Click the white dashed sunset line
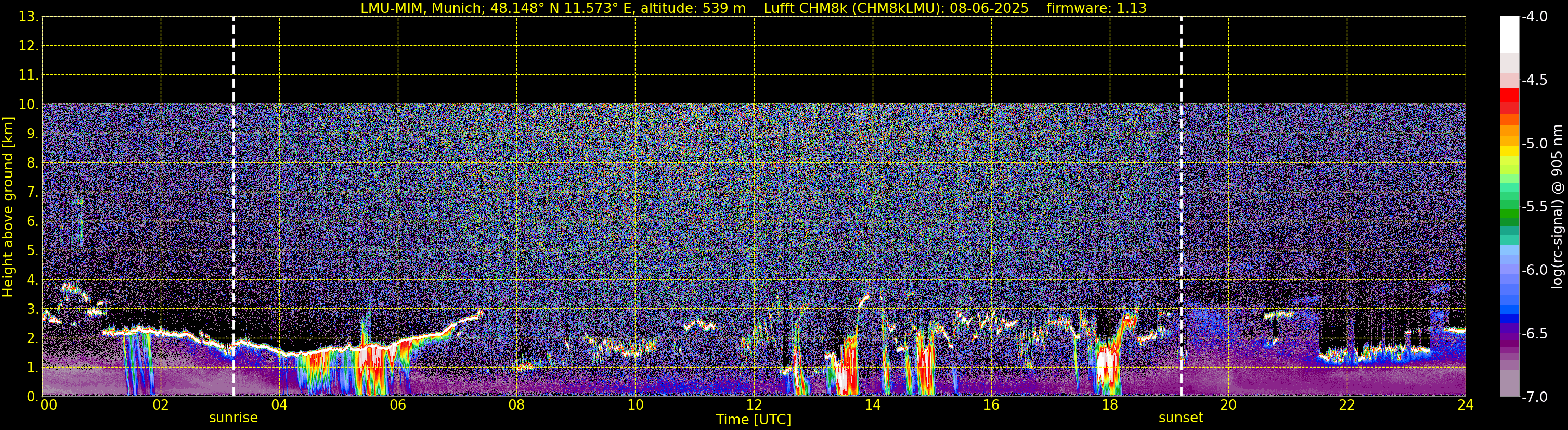This screenshot has width=1568, height=430. click(1181, 207)
